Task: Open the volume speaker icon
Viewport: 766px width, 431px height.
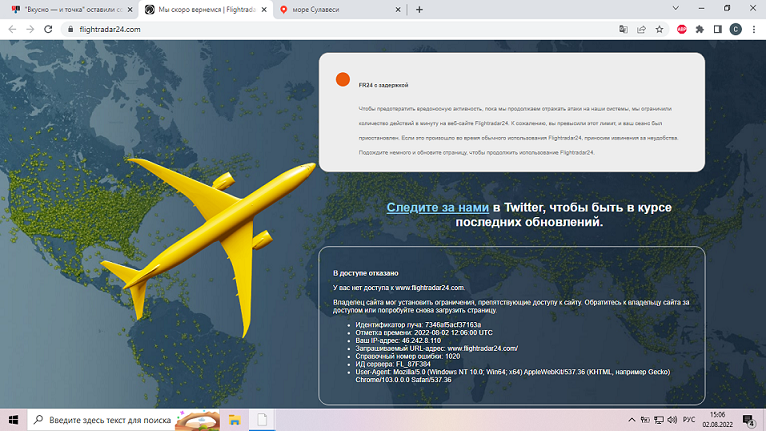Action: click(672, 420)
